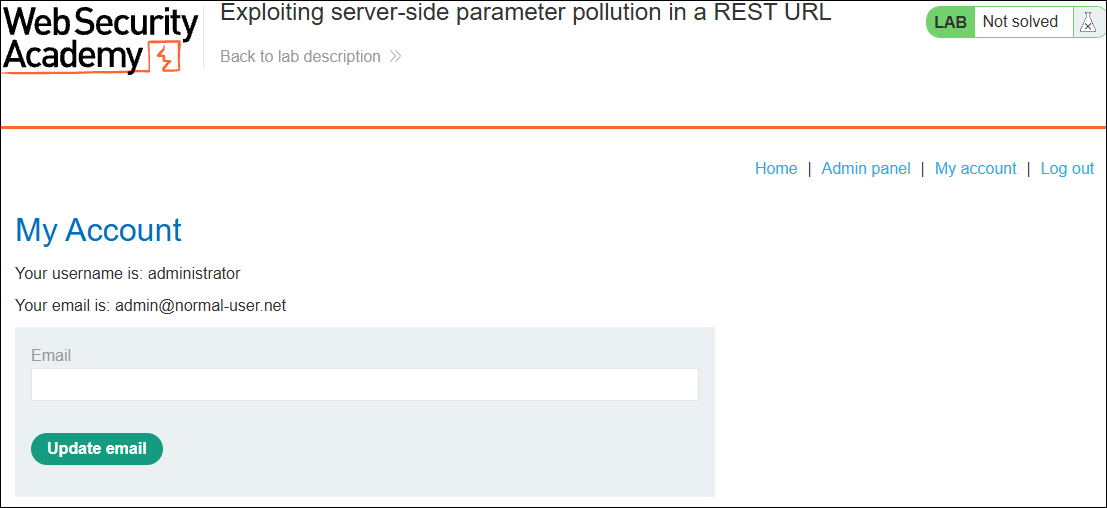Select the Log out link

point(1067,169)
